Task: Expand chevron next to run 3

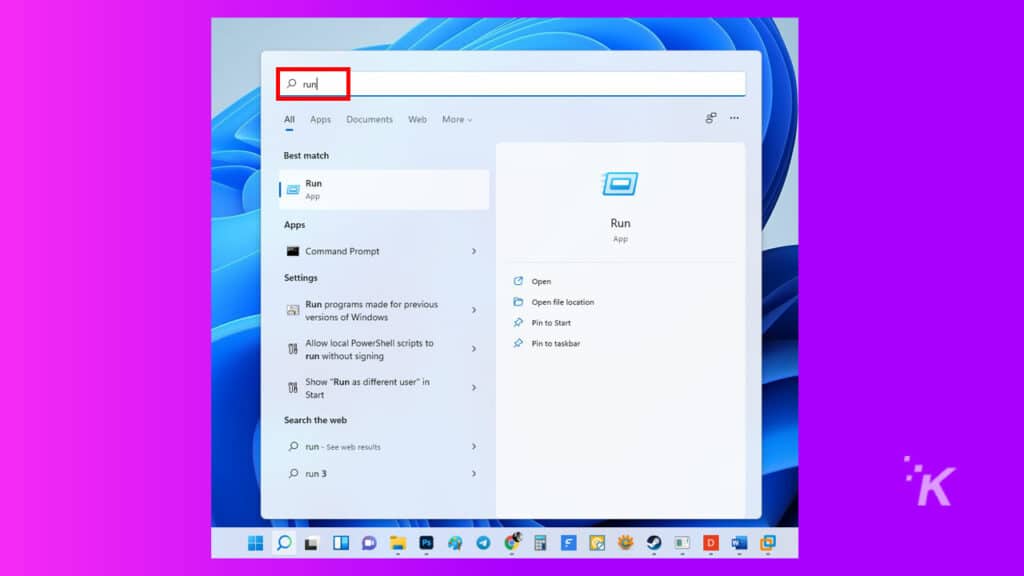Action: 474,473
